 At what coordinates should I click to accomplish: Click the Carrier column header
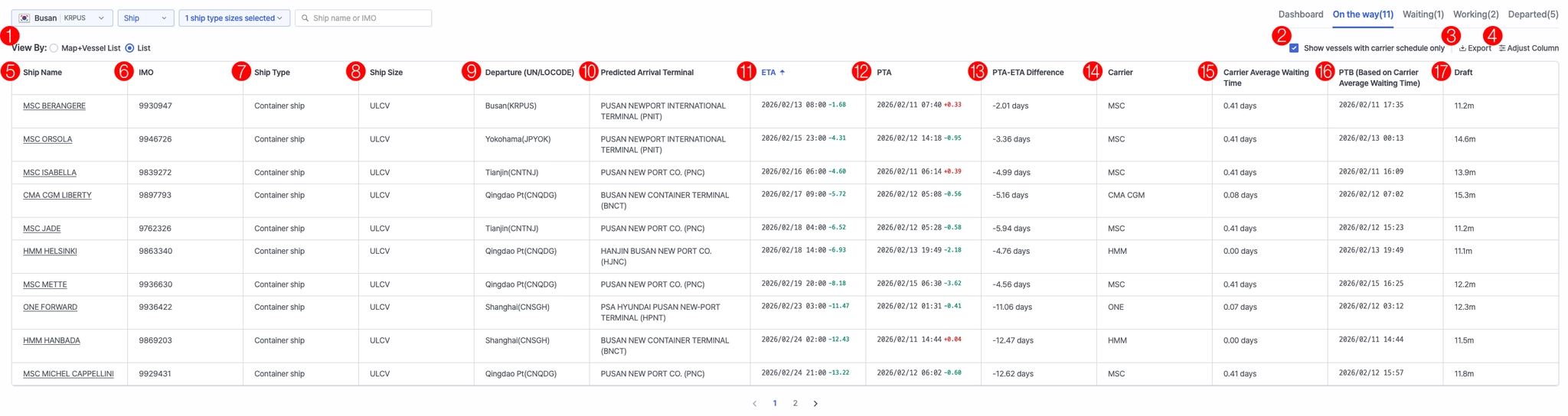1120,72
